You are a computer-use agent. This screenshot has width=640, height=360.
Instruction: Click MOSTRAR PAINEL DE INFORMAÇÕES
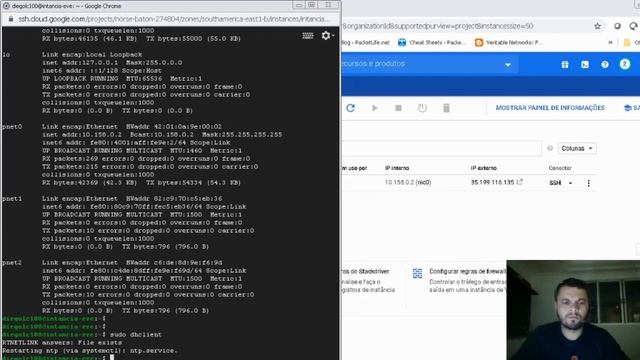[550, 108]
